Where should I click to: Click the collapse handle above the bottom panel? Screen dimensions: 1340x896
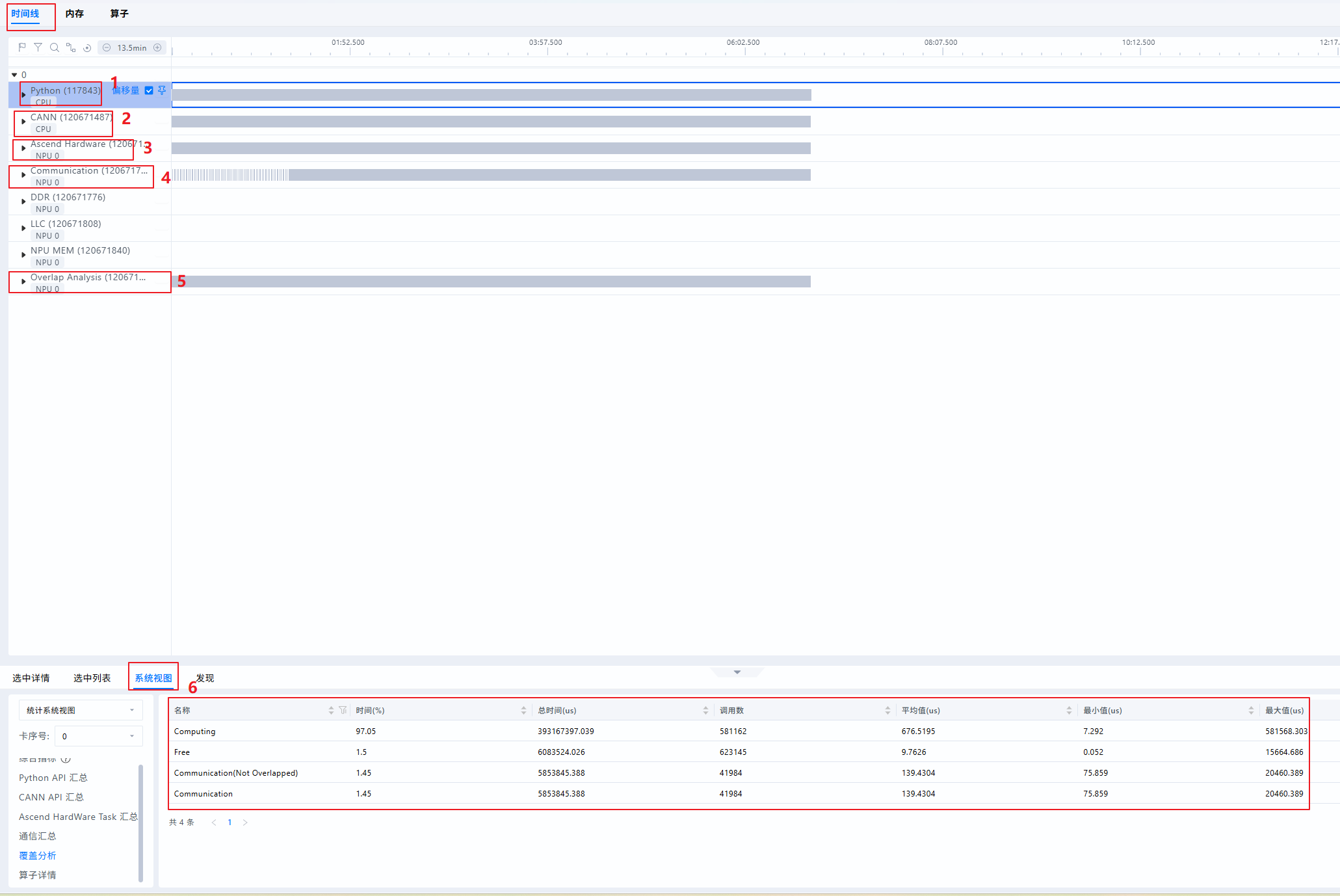(737, 672)
